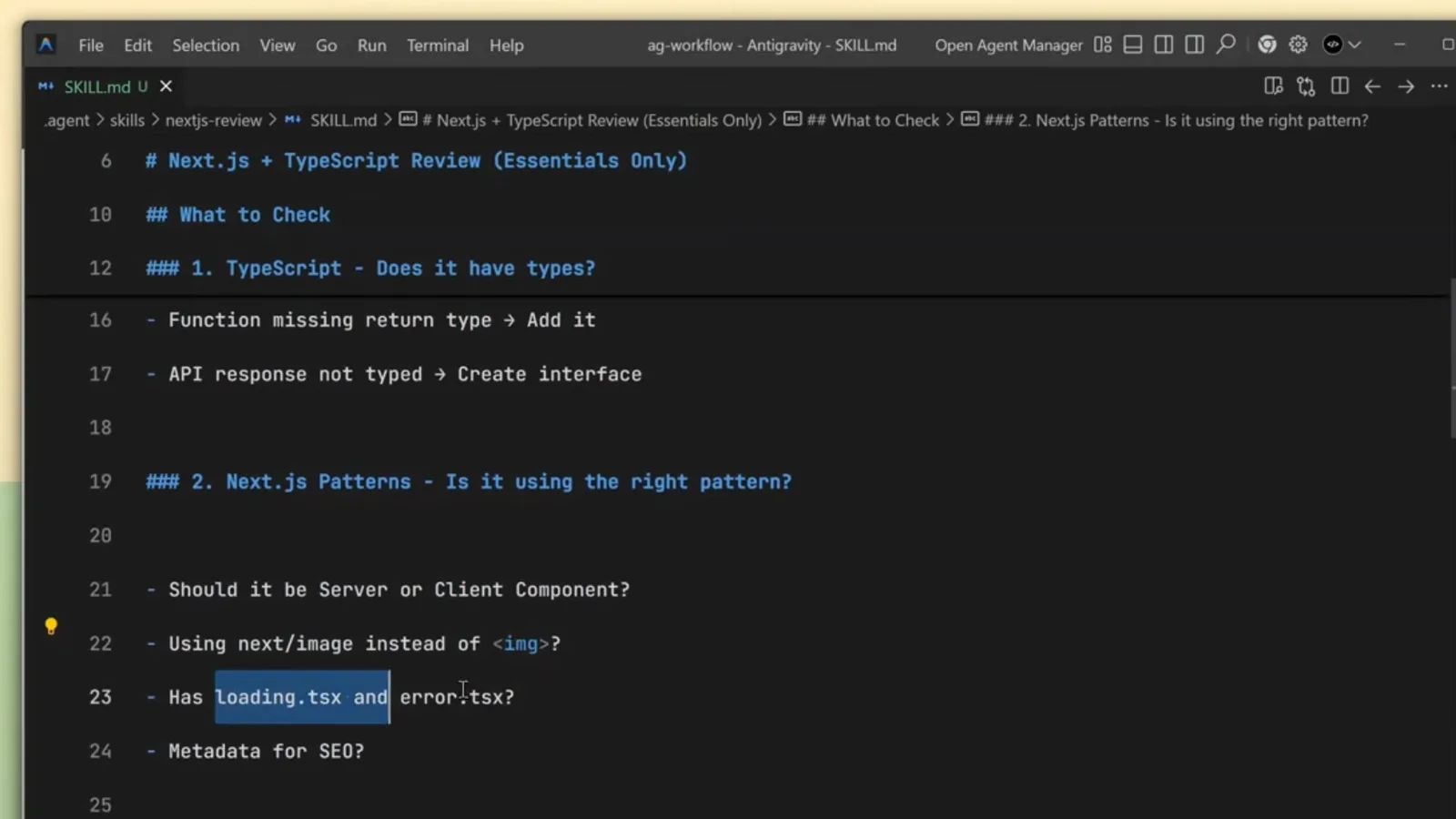This screenshot has width=1456, height=819.
Task: Click heading '# Next.js + TypeScript Review (Essentials Only)'
Action: tap(416, 161)
